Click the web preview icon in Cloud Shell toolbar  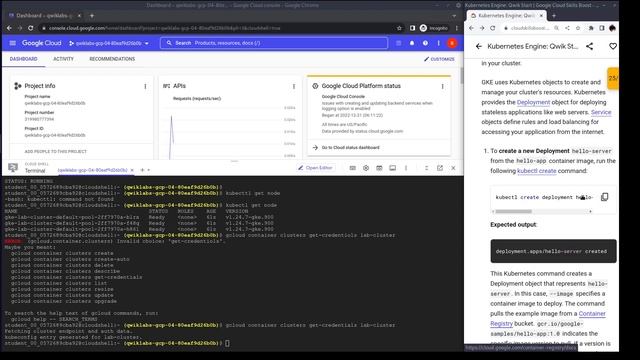pos(379,168)
